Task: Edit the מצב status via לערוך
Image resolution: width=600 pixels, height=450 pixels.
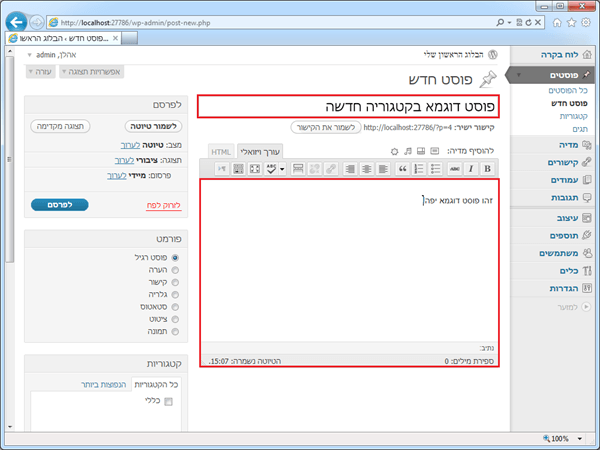Action: click(130, 145)
